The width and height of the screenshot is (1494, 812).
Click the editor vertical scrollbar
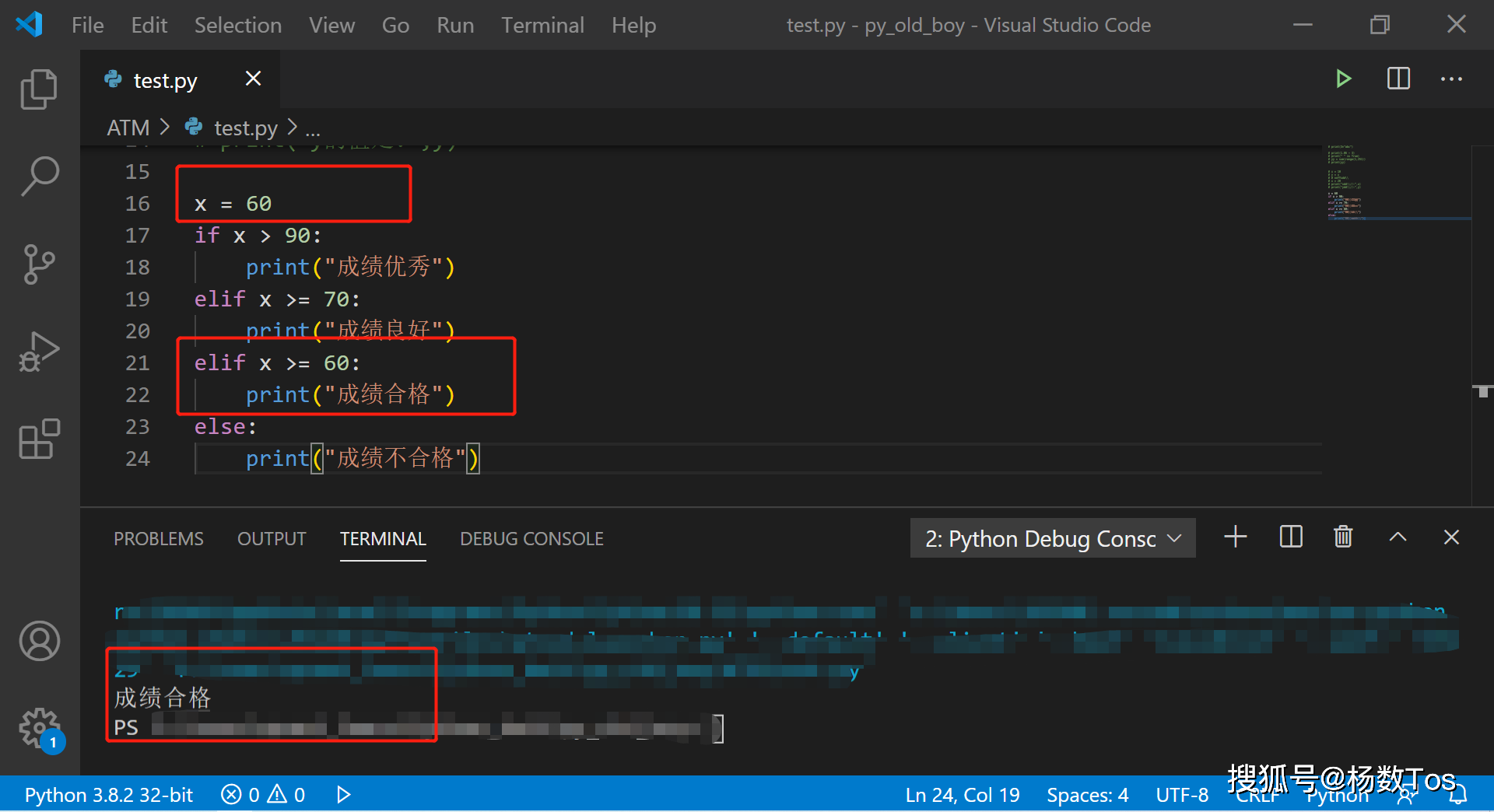1482,327
